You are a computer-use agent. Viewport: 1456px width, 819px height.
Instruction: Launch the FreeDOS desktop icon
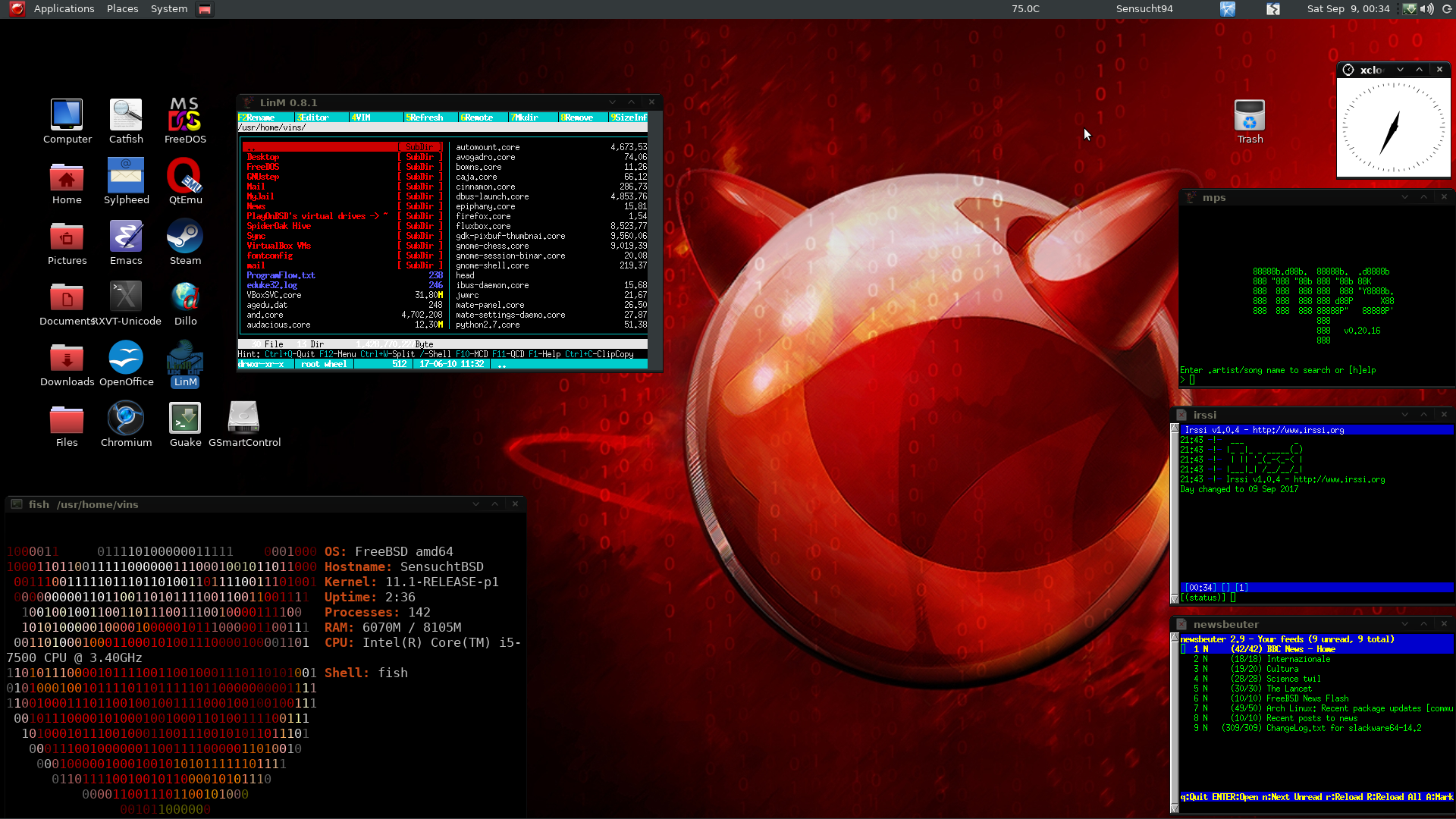coord(185,116)
